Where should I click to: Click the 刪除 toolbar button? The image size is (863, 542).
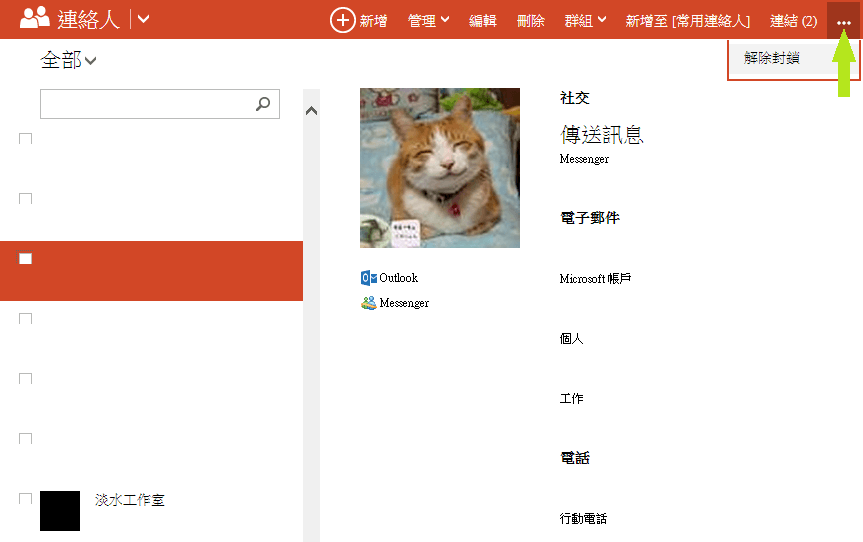tap(531, 21)
